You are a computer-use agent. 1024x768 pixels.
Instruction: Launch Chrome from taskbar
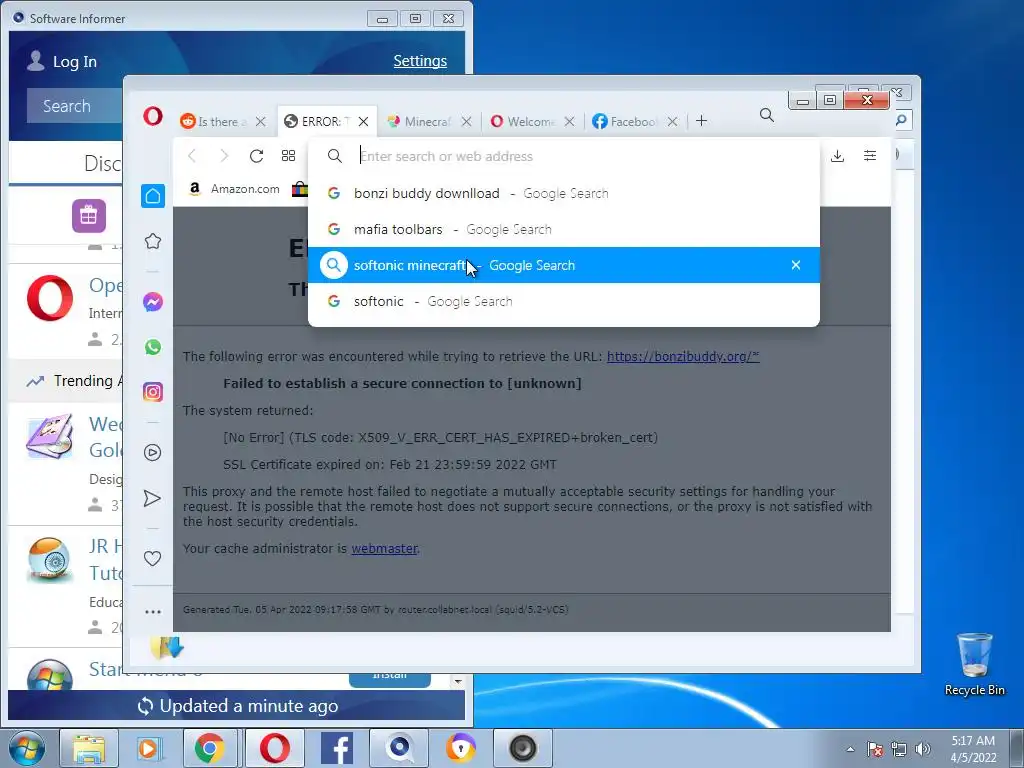209,748
